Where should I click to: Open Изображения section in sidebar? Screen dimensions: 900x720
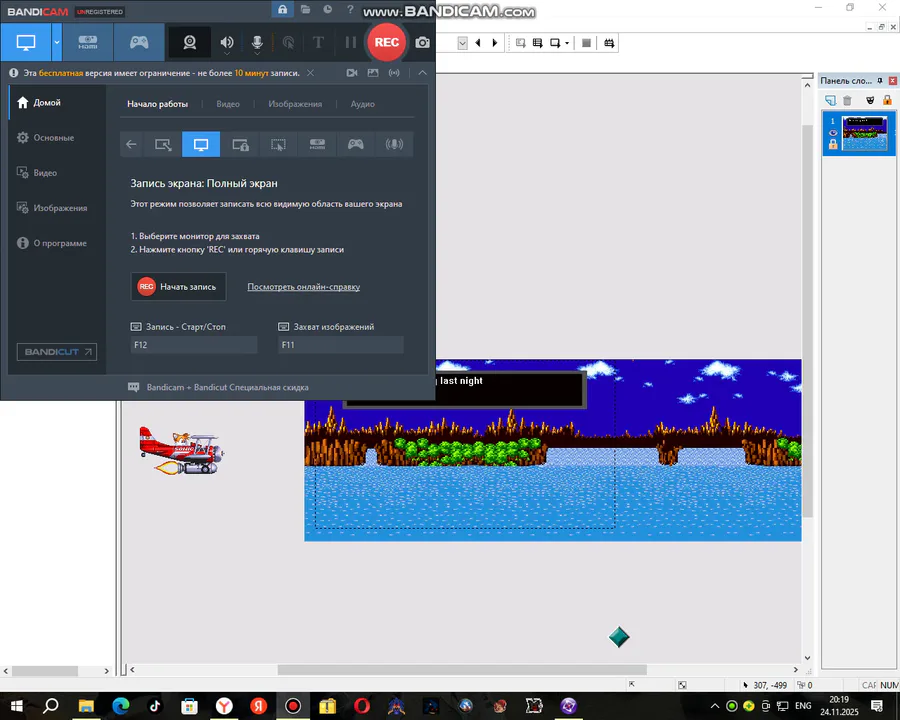(x=57, y=208)
